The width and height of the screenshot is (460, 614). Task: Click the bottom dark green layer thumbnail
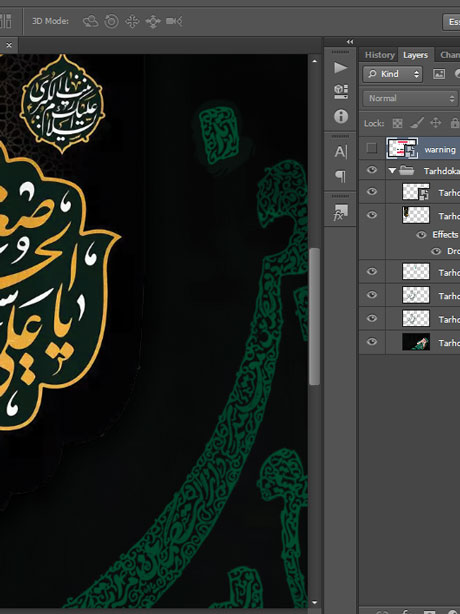[416, 342]
